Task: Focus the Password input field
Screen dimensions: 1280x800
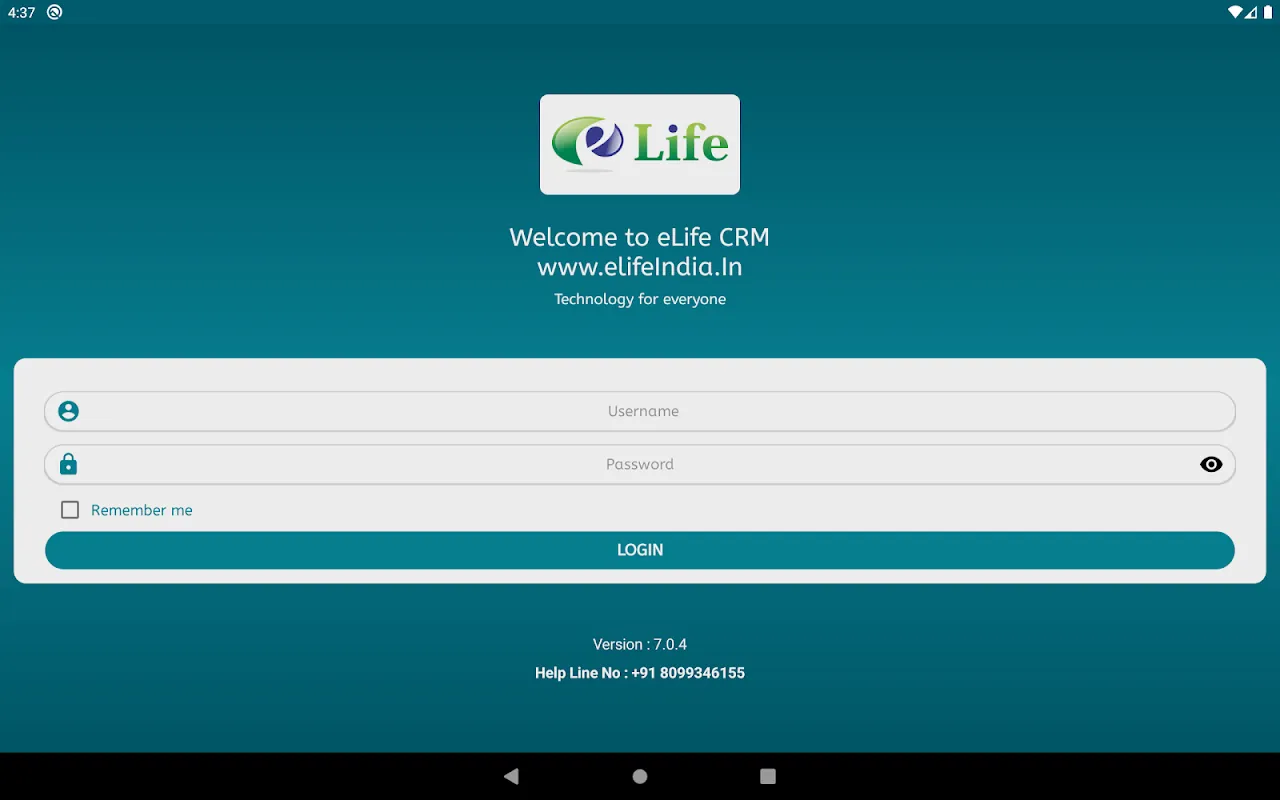Action: 640,464
